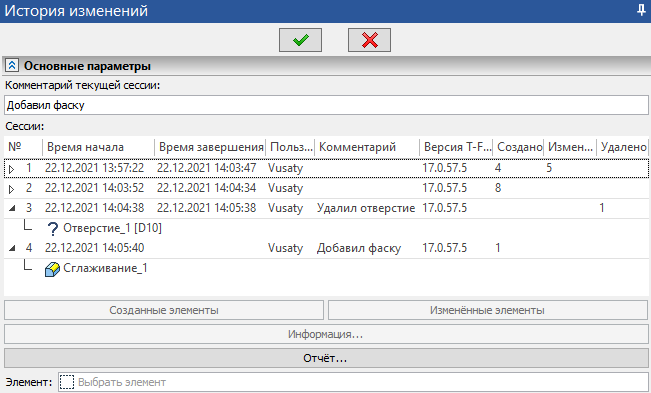Click start time 22.12.2021 13:57:22

click(94, 168)
